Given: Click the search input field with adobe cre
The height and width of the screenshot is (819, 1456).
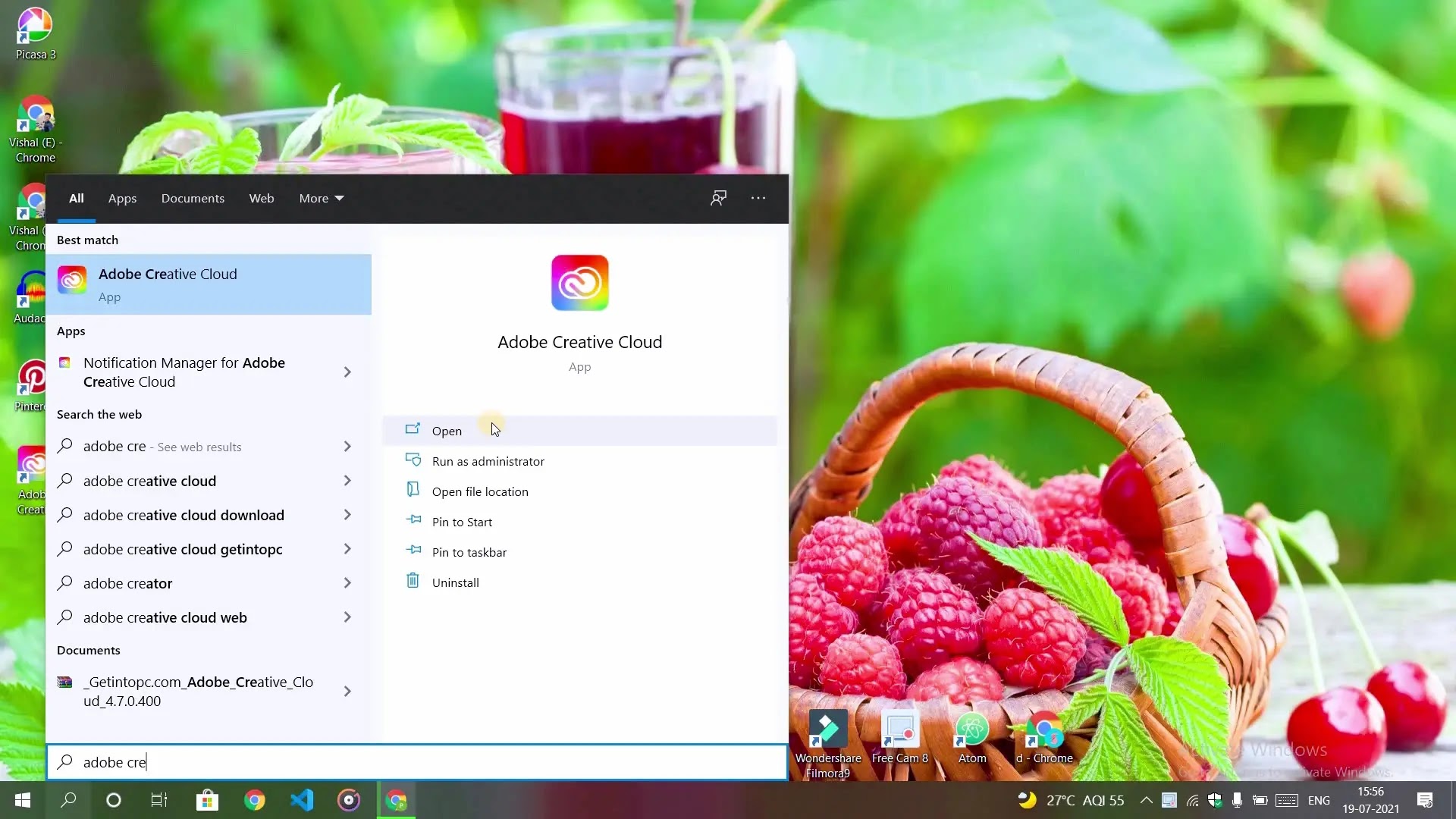Looking at the screenshot, I should pos(417,762).
